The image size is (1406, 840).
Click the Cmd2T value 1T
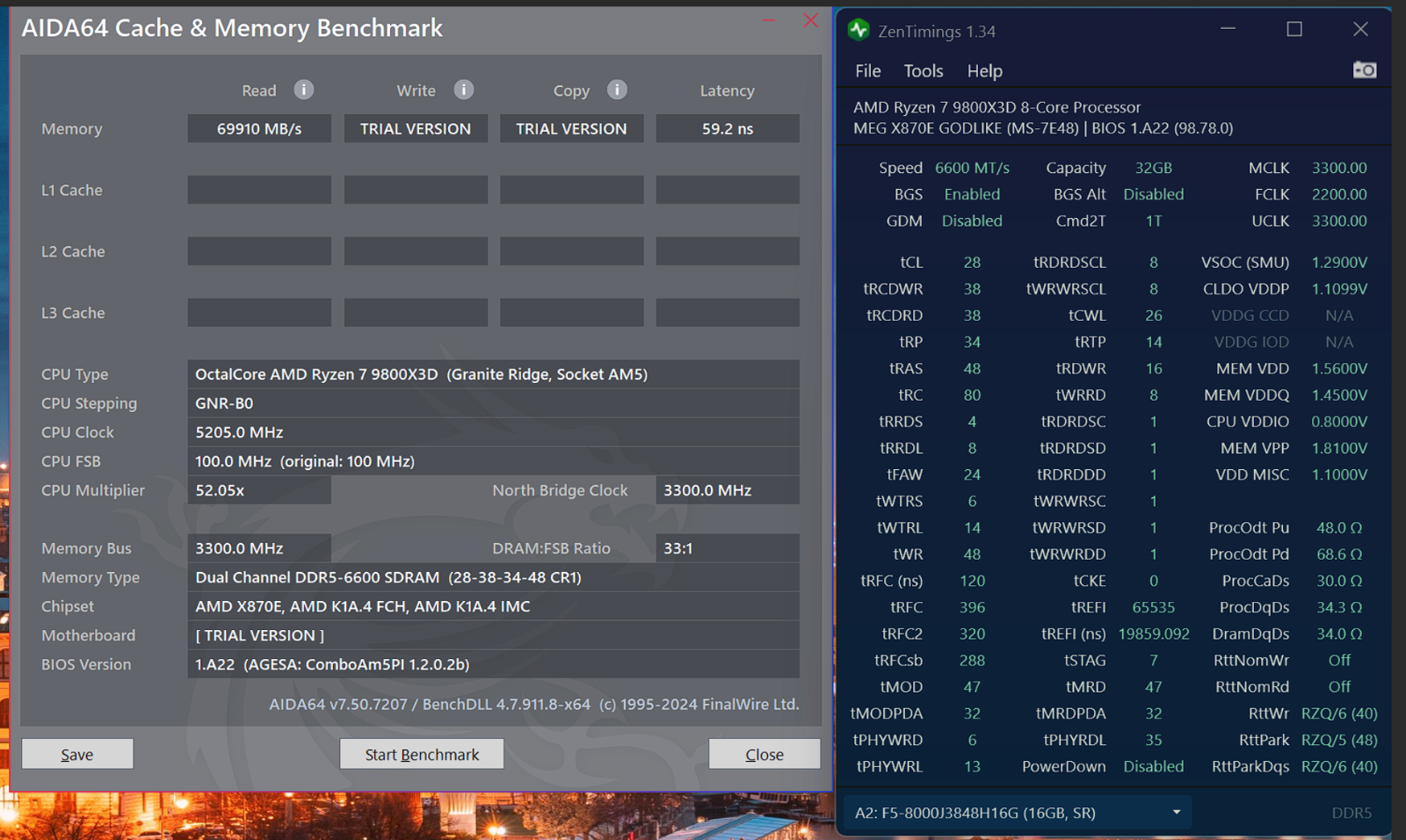pyautogui.click(x=1154, y=221)
